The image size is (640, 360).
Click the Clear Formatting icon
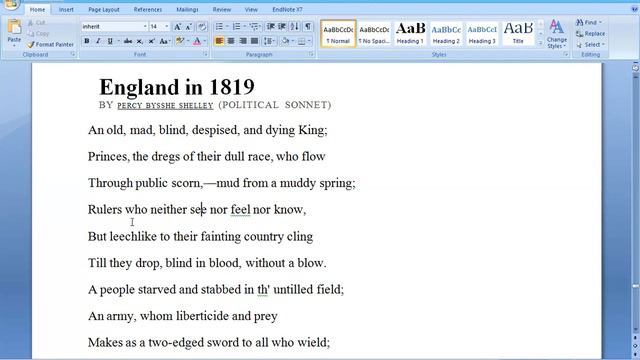202,27
